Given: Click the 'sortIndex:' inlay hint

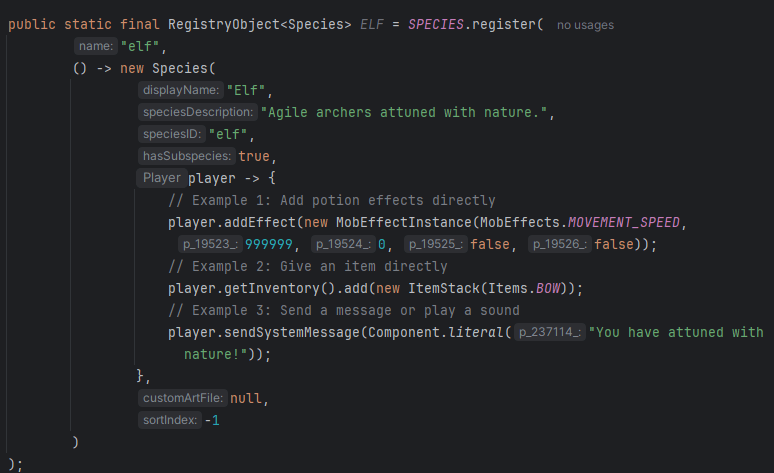Looking at the screenshot, I should (x=170, y=420).
